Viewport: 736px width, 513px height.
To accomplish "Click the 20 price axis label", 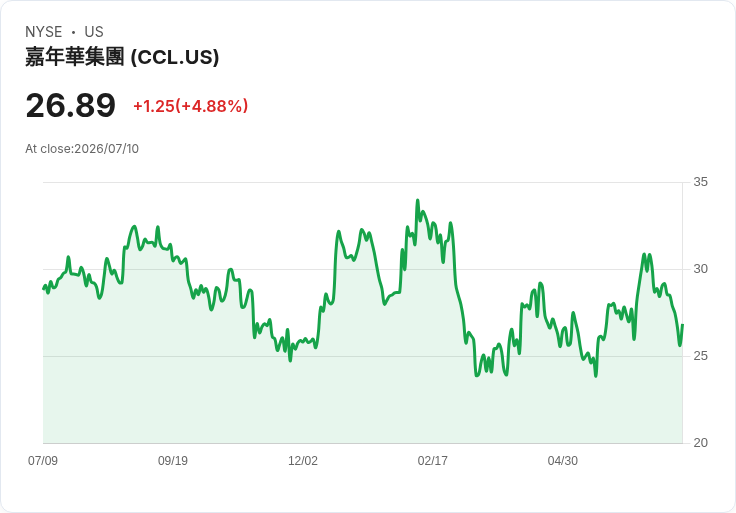I will point(700,443).
